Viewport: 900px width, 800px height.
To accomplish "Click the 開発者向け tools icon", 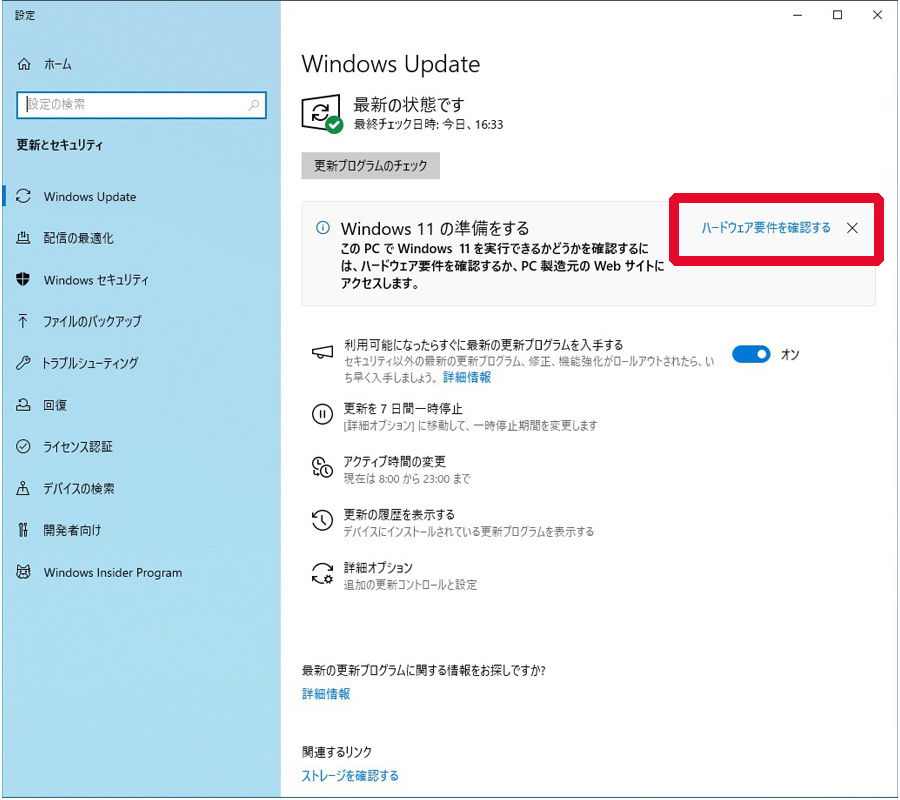I will [x=23, y=530].
